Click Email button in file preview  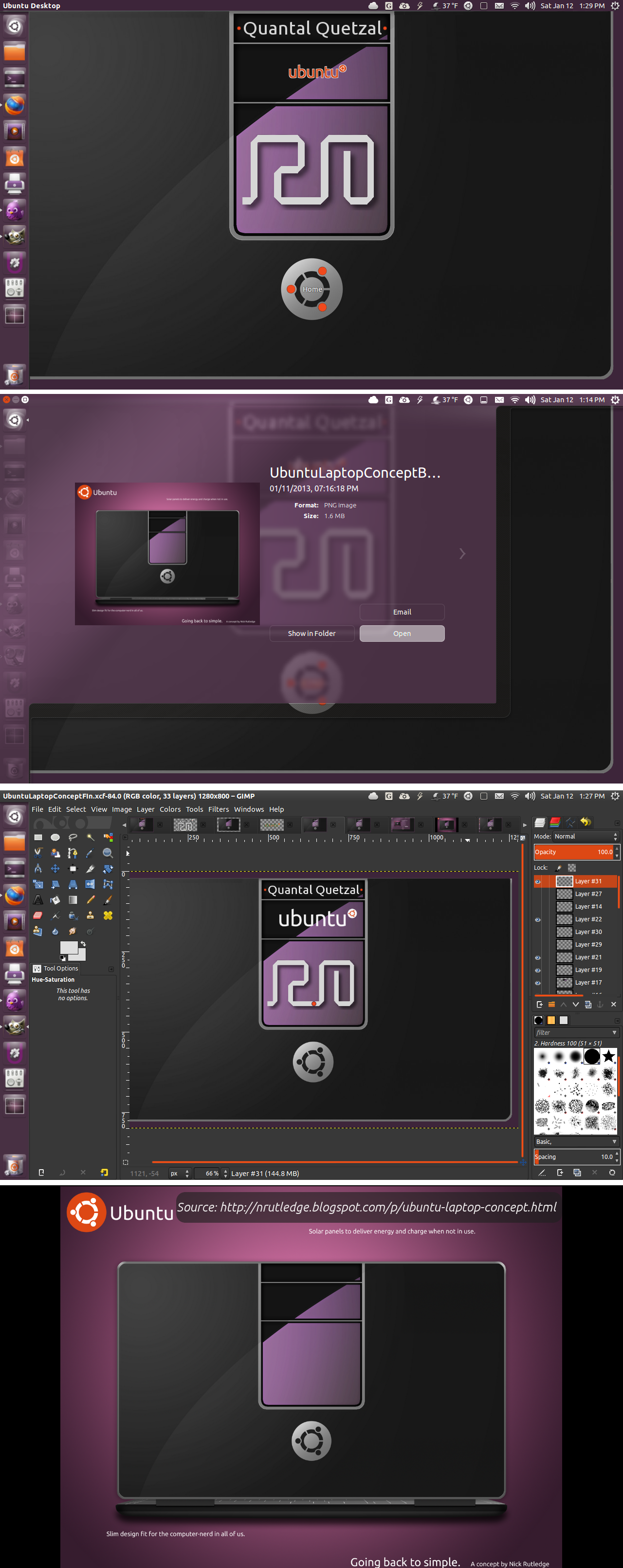click(402, 613)
